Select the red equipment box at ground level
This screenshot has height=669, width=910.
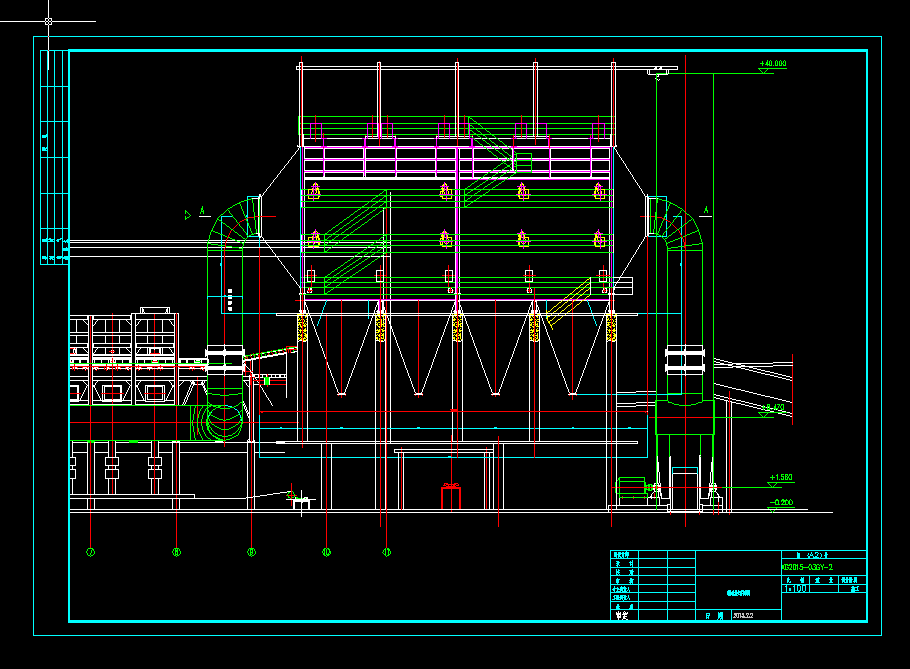tap(451, 497)
